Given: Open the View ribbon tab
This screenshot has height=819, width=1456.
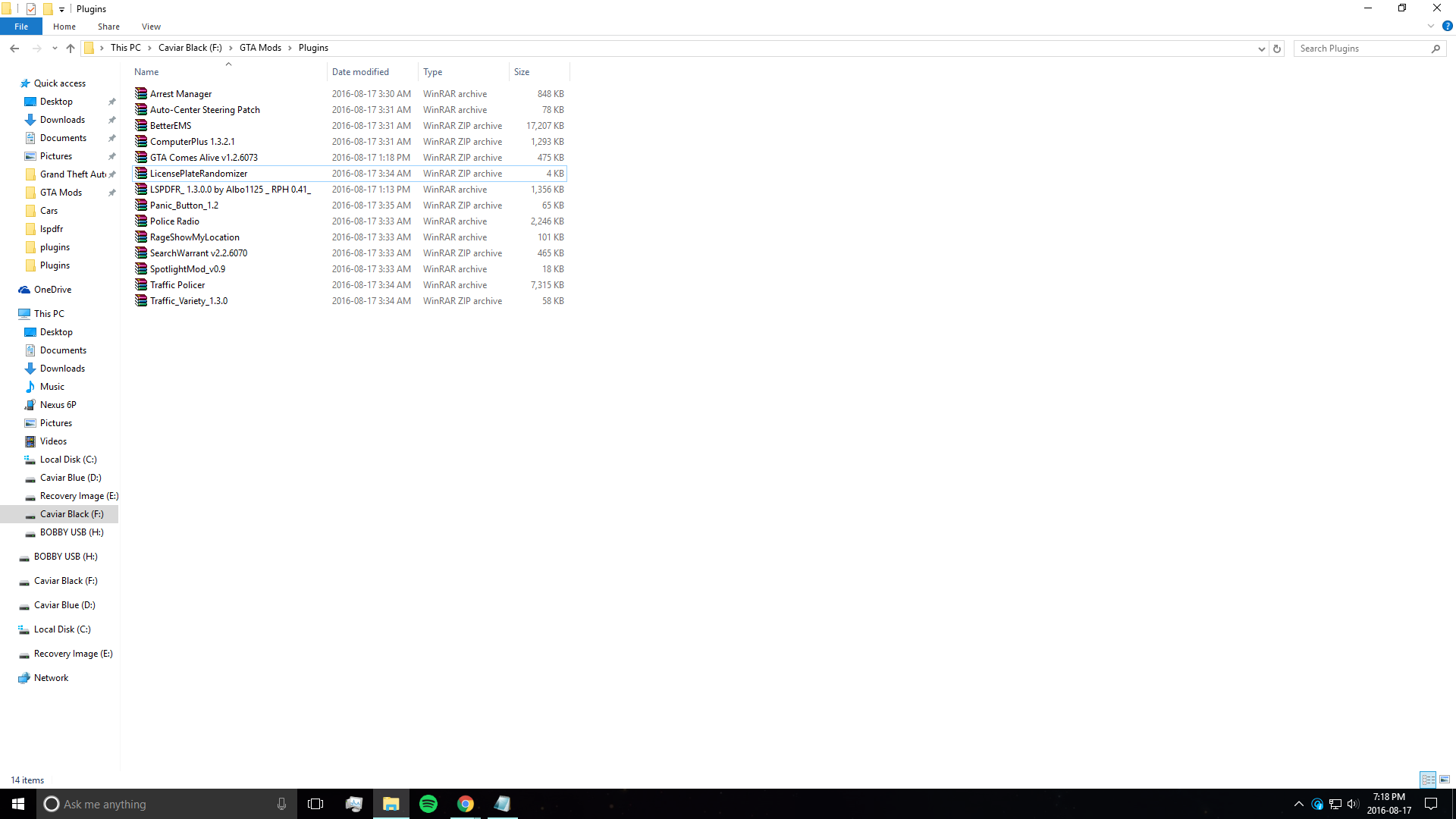Looking at the screenshot, I should tap(151, 27).
